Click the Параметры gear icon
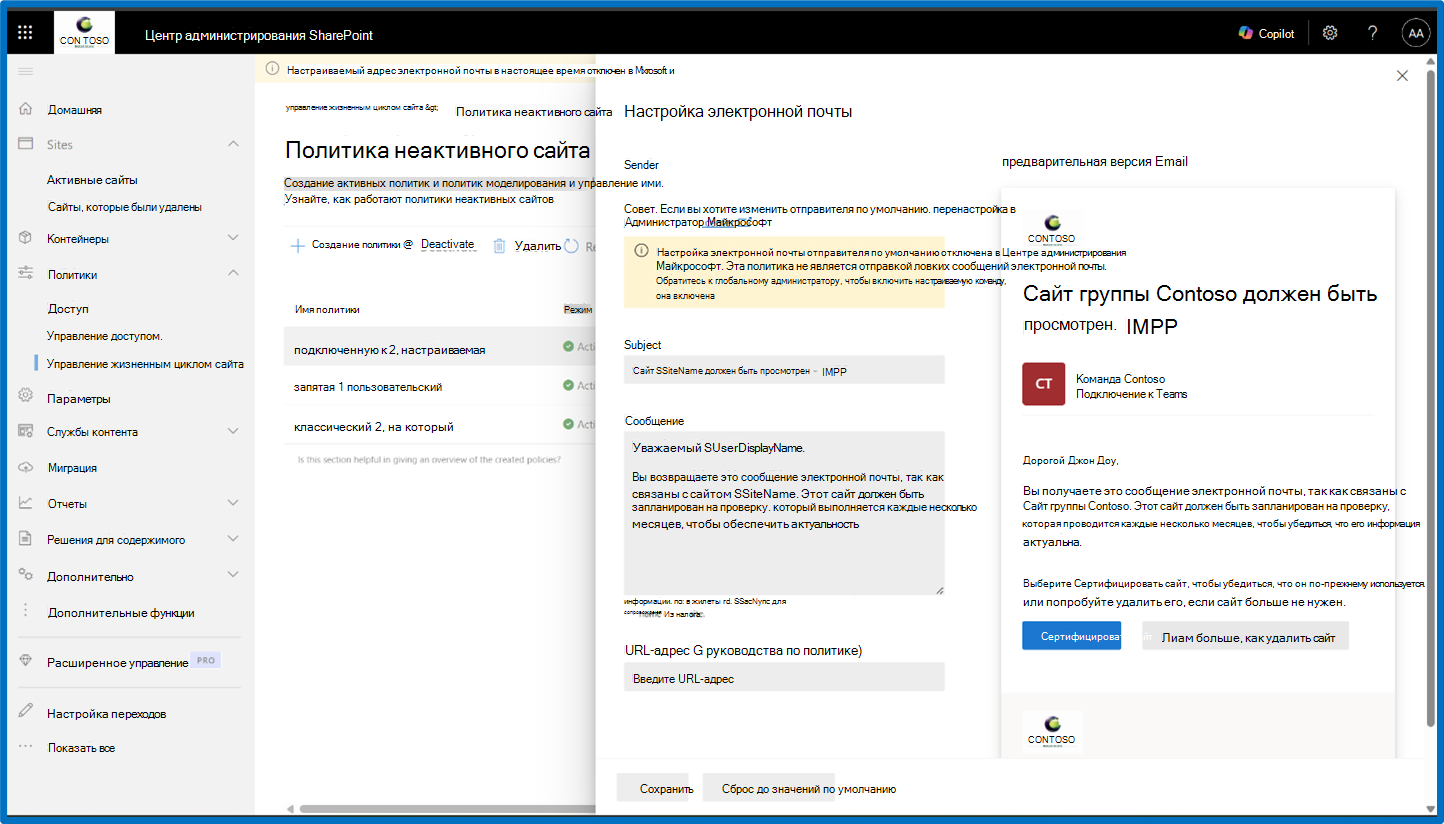The image size is (1444, 824). (26, 396)
